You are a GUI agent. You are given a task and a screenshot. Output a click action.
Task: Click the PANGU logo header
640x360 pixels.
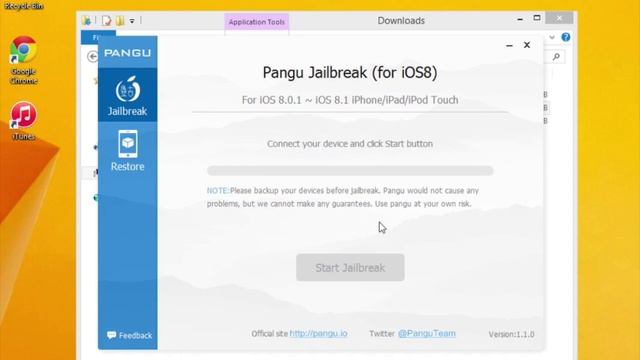click(x=127, y=53)
